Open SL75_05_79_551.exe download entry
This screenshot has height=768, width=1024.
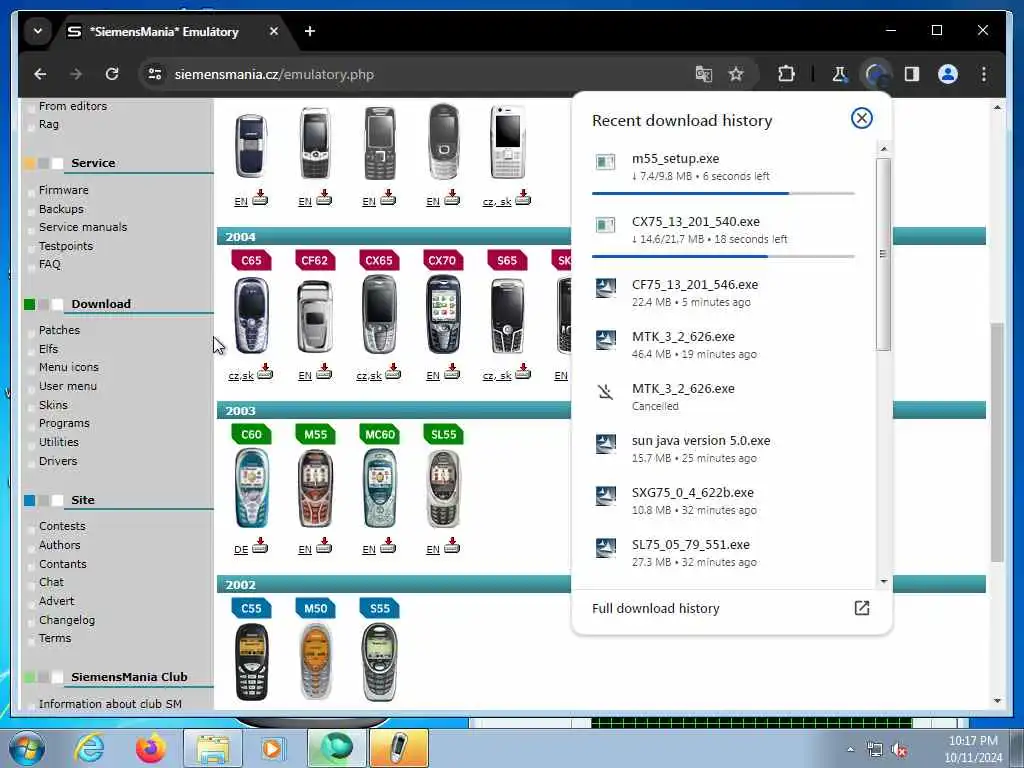click(723, 553)
